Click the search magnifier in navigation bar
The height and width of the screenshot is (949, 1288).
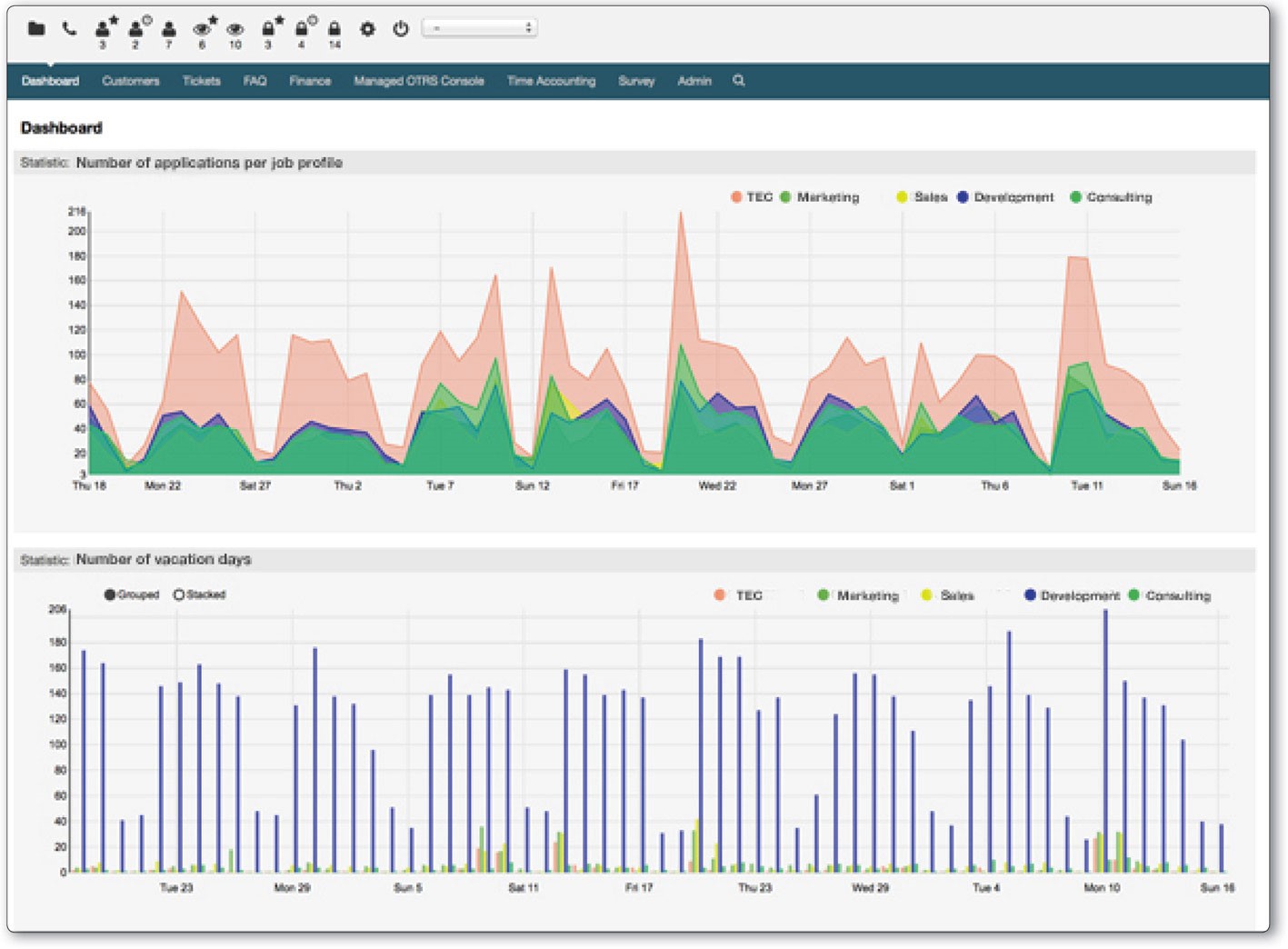[x=739, y=81]
